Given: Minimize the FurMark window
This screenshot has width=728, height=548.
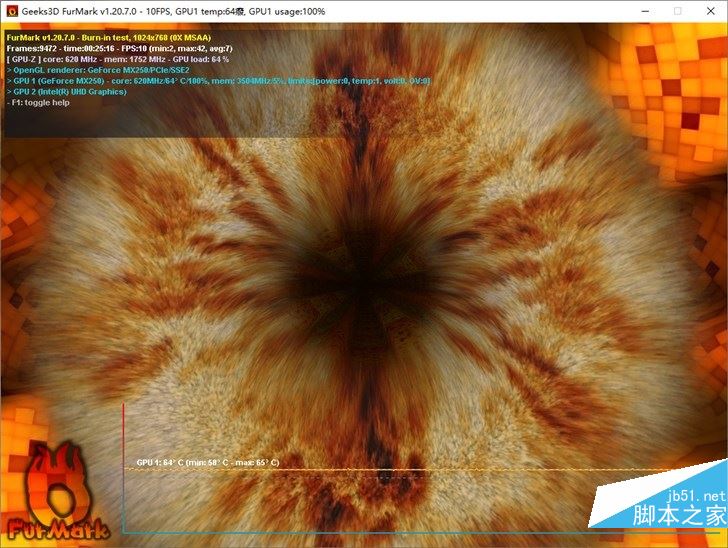Looking at the screenshot, I should [x=645, y=11].
